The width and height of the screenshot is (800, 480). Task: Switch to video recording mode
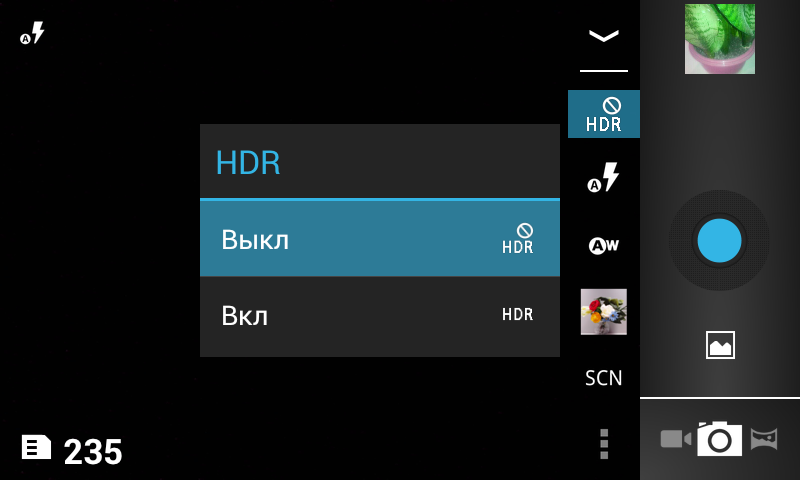click(x=676, y=439)
